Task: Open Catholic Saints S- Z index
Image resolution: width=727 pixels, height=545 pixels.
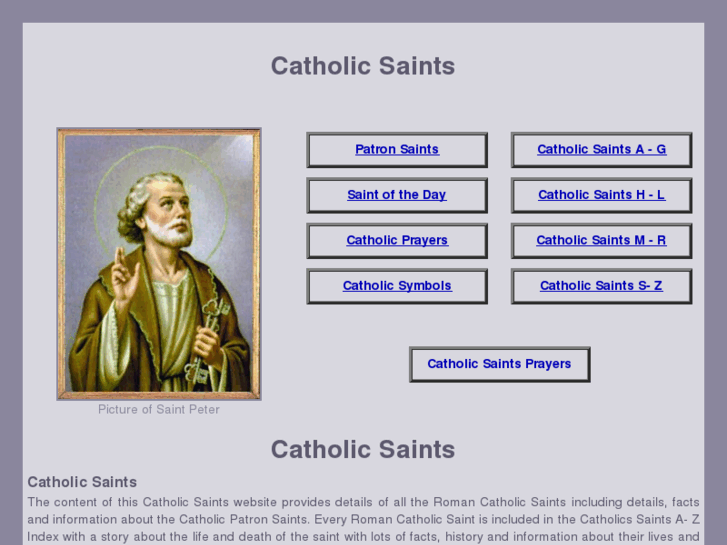Action: [x=601, y=286]
